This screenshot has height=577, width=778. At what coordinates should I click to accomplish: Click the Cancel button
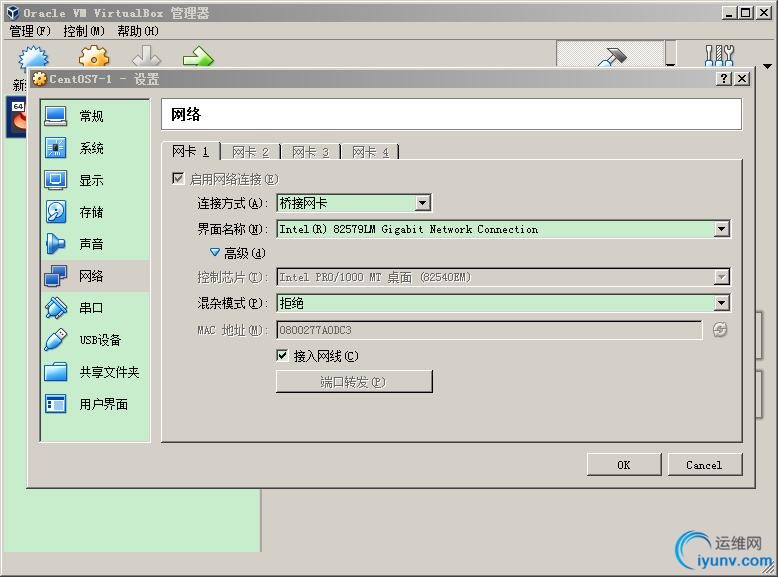tap(705, 465)
